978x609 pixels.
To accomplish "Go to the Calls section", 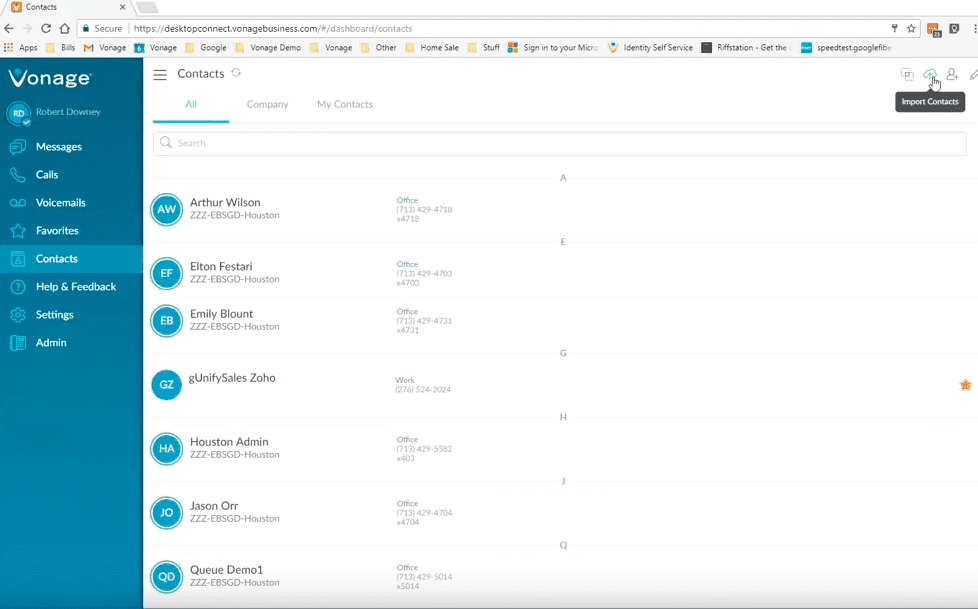I will tap(47, 175).
